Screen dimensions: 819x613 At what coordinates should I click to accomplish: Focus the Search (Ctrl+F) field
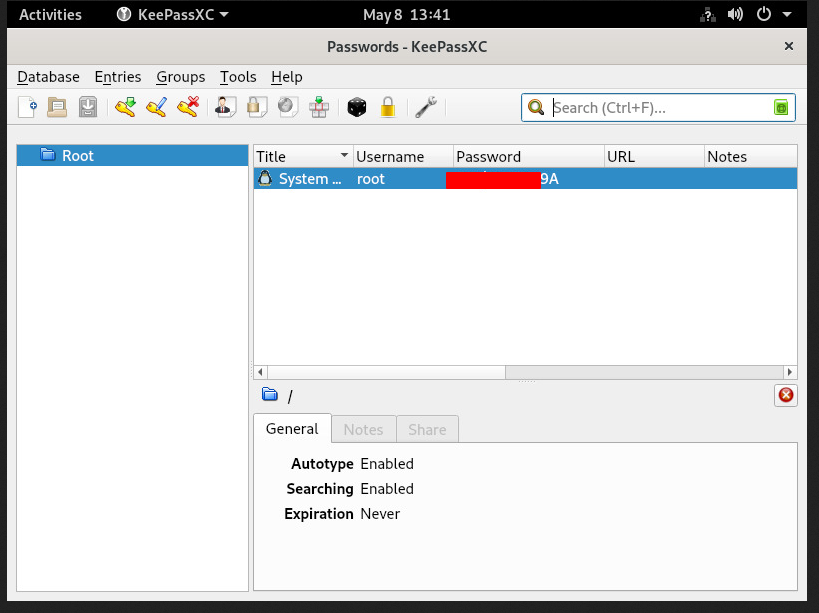point(658,108)
